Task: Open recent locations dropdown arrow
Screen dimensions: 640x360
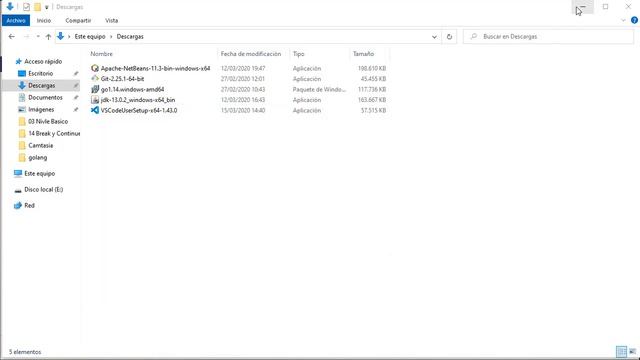Action: 38,37
